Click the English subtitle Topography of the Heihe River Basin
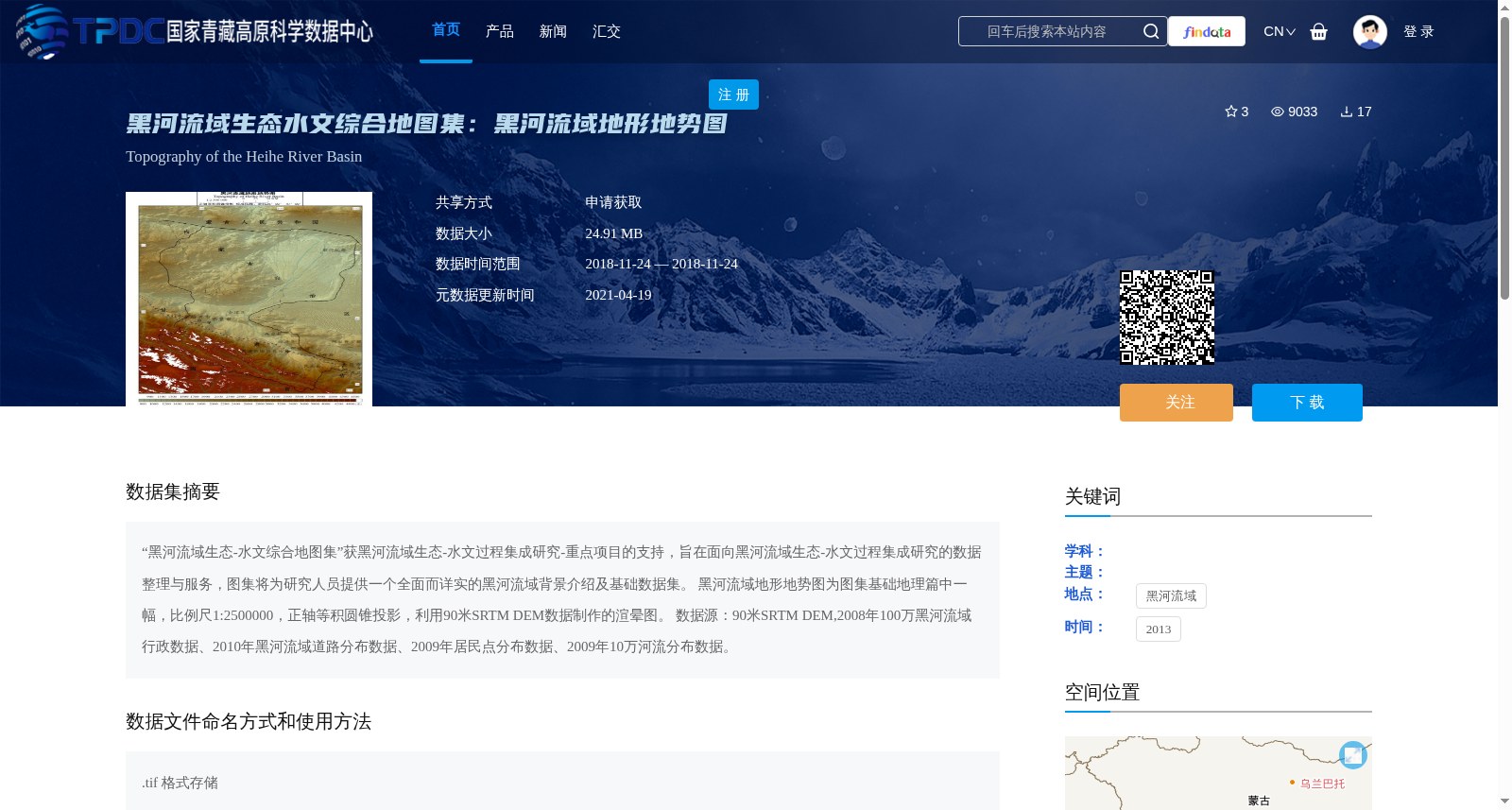The height and width of the screenshot is (810, 1512). [244, 157]
